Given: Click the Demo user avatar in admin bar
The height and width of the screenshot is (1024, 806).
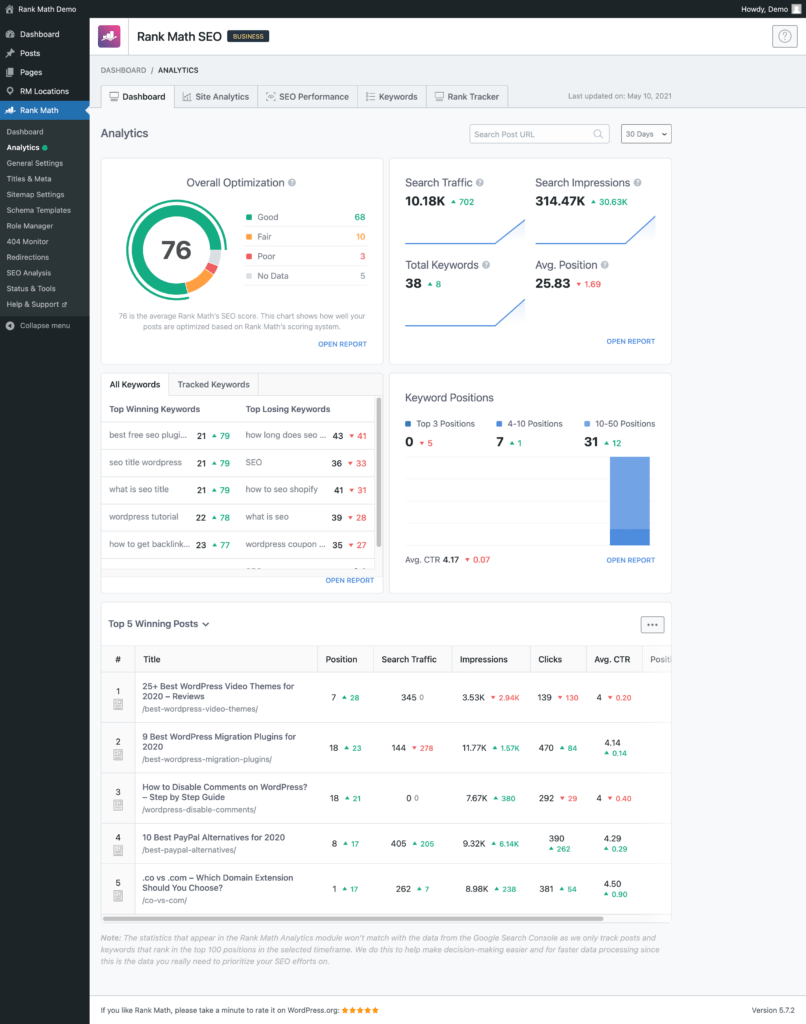Looking at the screenshot, I should point(796,9).
